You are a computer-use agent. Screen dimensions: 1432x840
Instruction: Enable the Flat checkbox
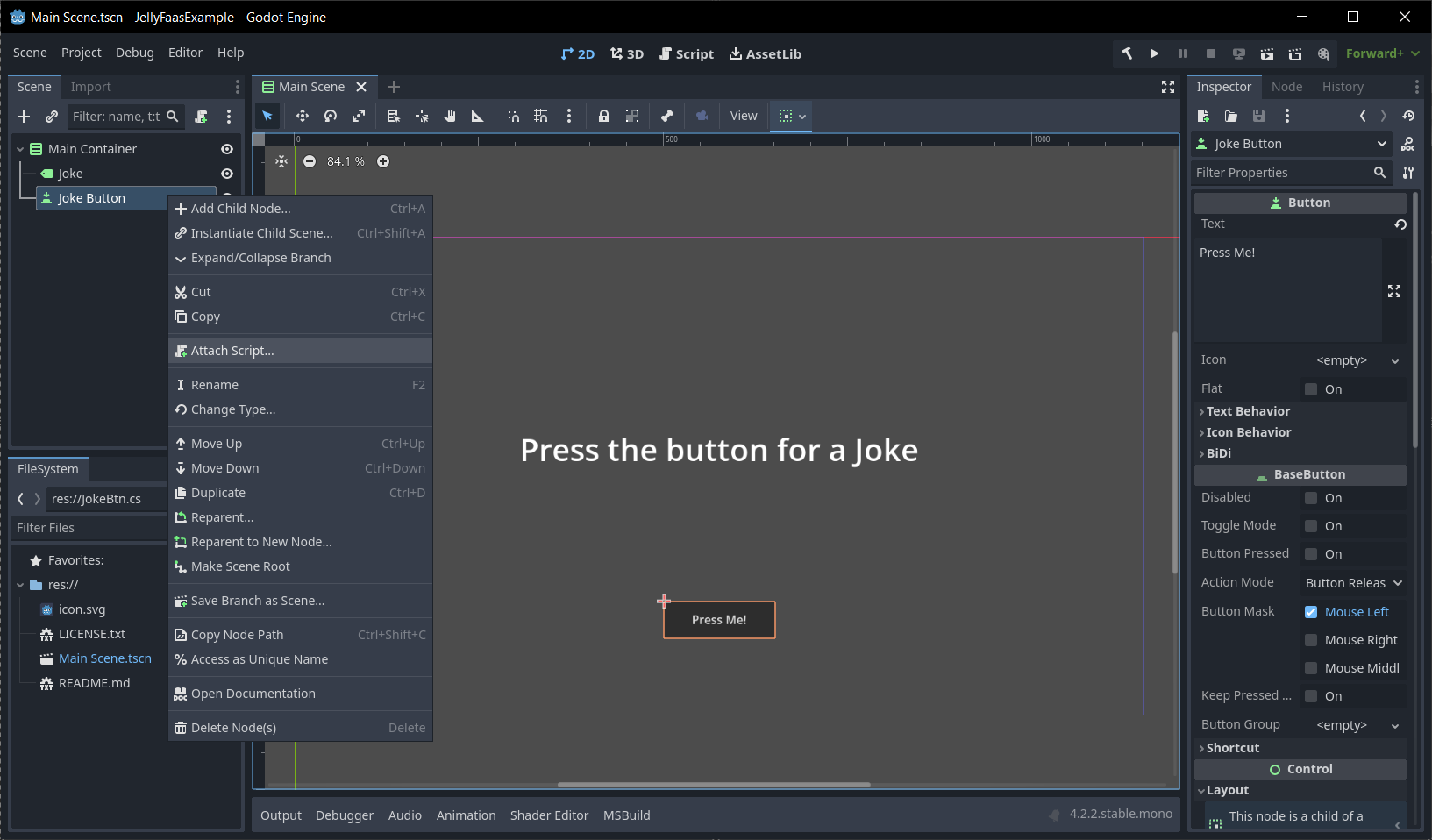[1311, 389]
